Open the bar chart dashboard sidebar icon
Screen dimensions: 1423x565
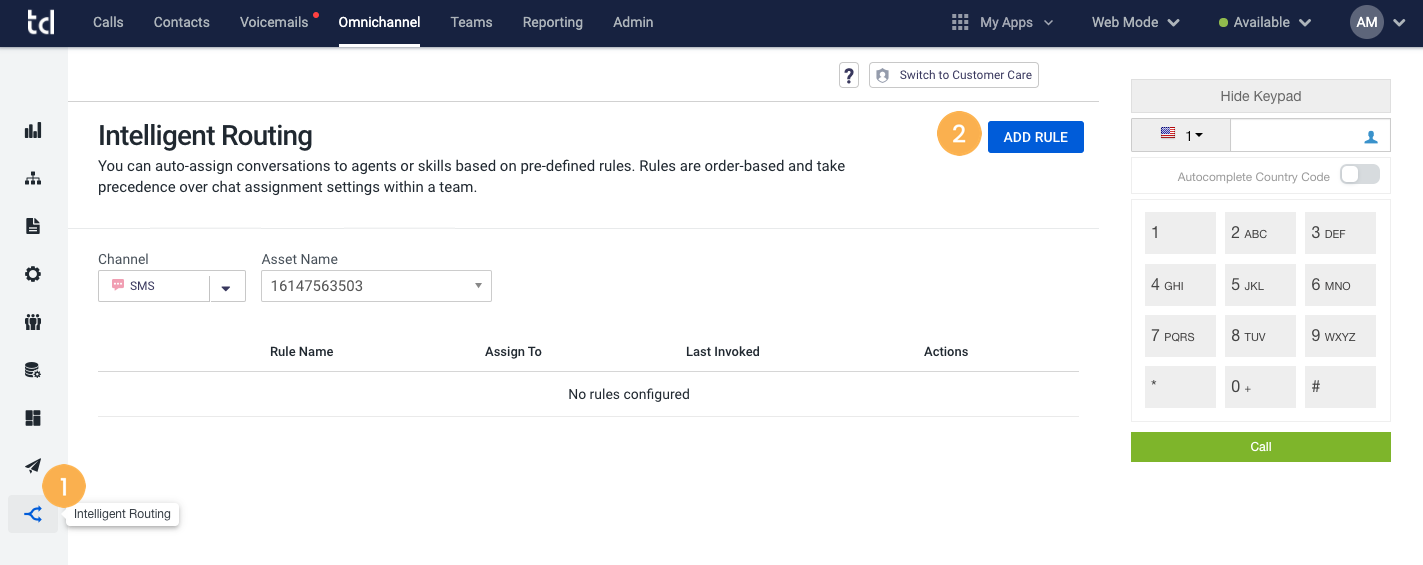point(33,130)
